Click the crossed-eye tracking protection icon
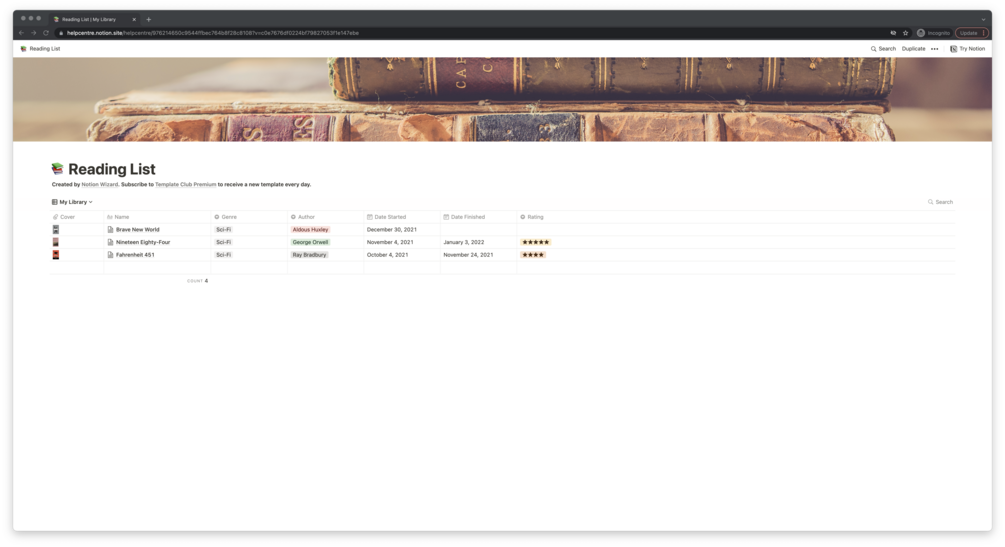Screen dimensions: 1005x547 (893, 33)
